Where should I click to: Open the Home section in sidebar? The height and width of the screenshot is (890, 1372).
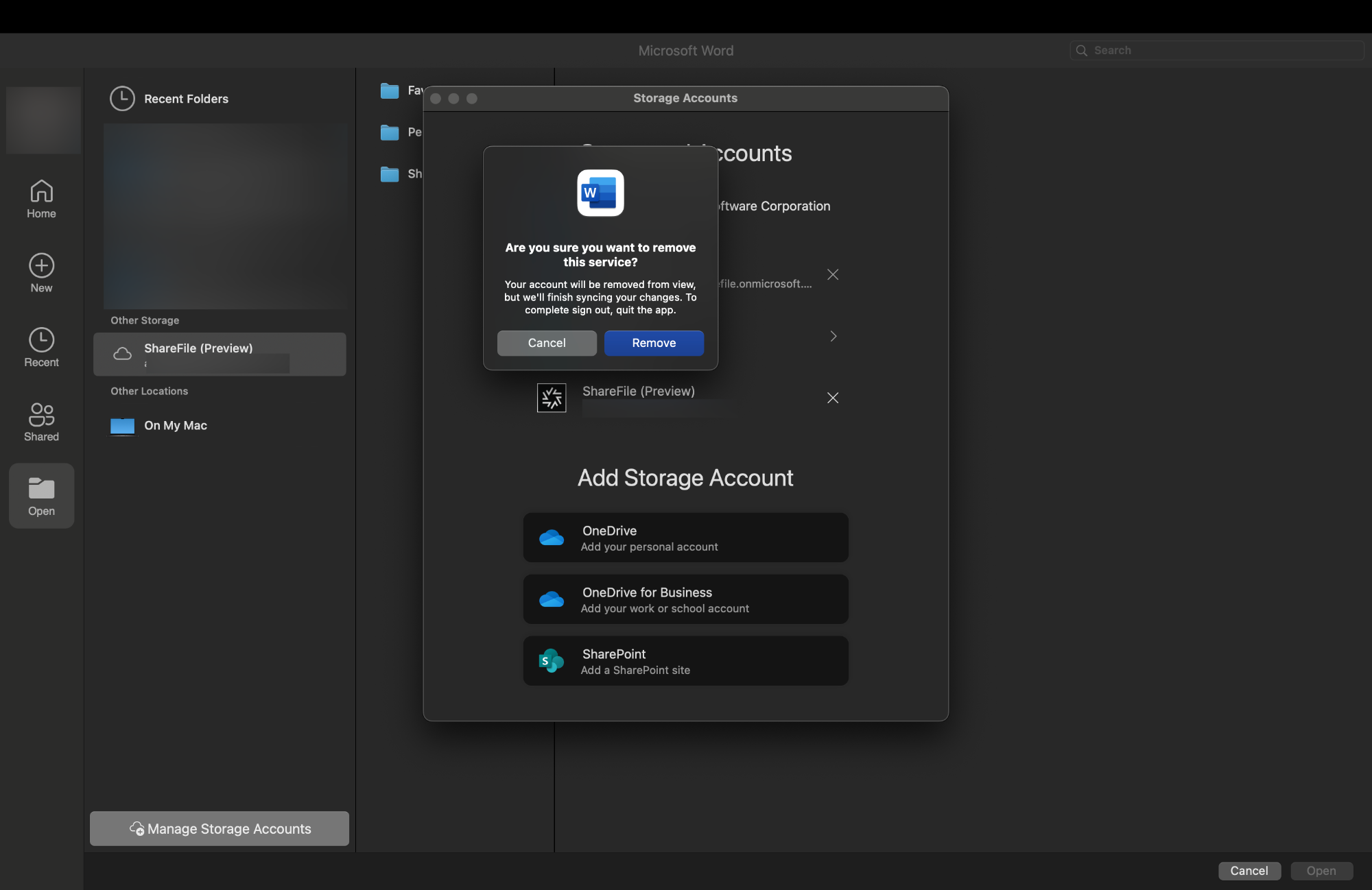tap(41, 199)
